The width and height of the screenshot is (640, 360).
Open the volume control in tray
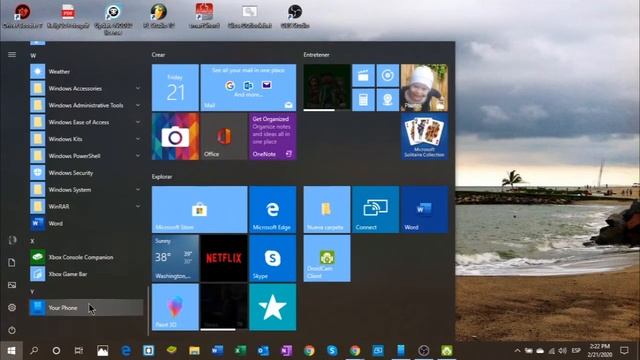coord(562,351)
